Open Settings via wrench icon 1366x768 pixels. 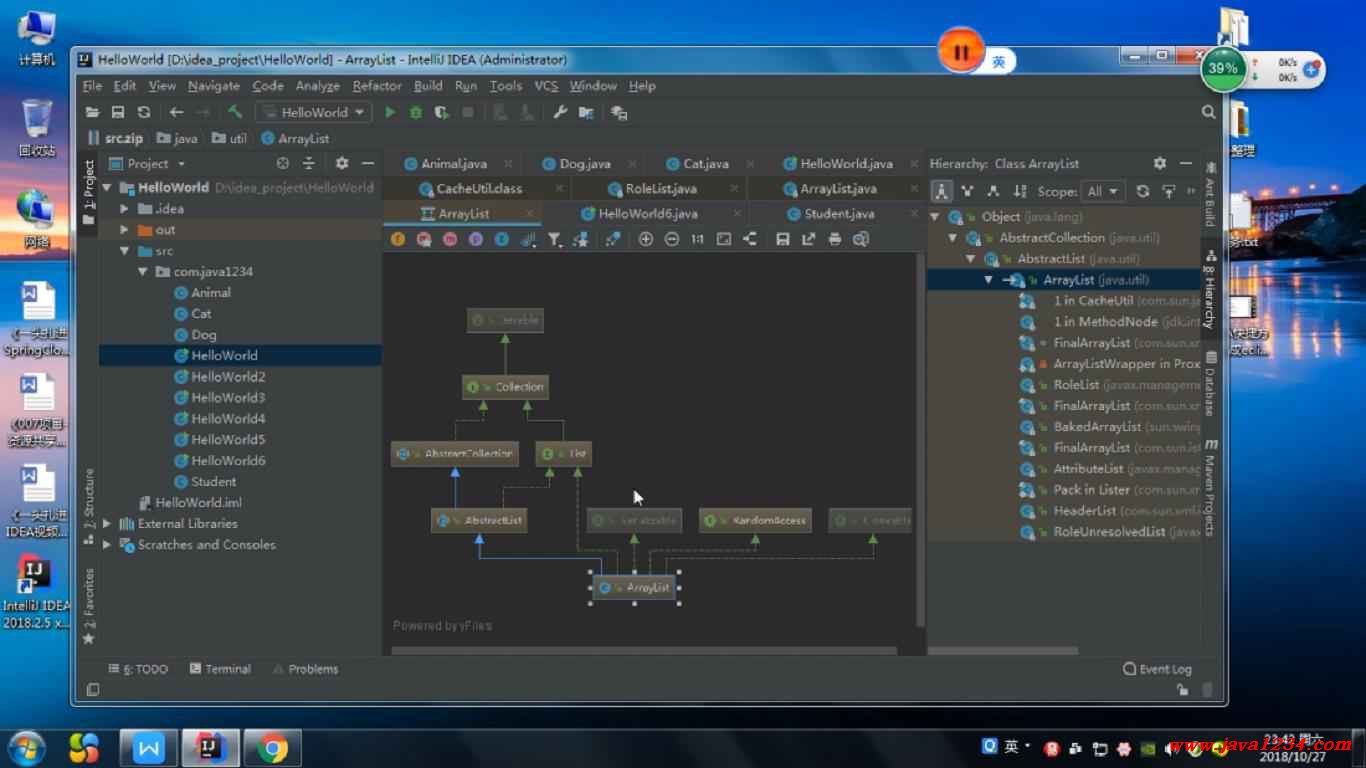tap(560, 112)
